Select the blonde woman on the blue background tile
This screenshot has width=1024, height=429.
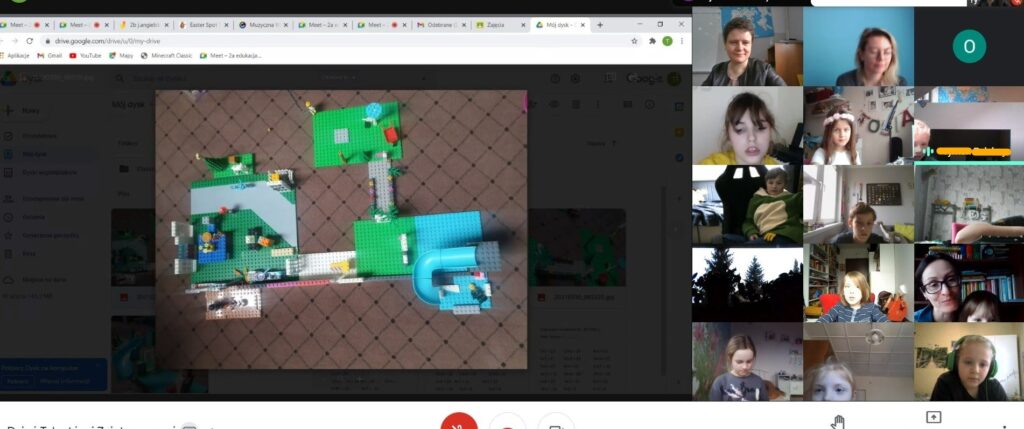point(858,47)
